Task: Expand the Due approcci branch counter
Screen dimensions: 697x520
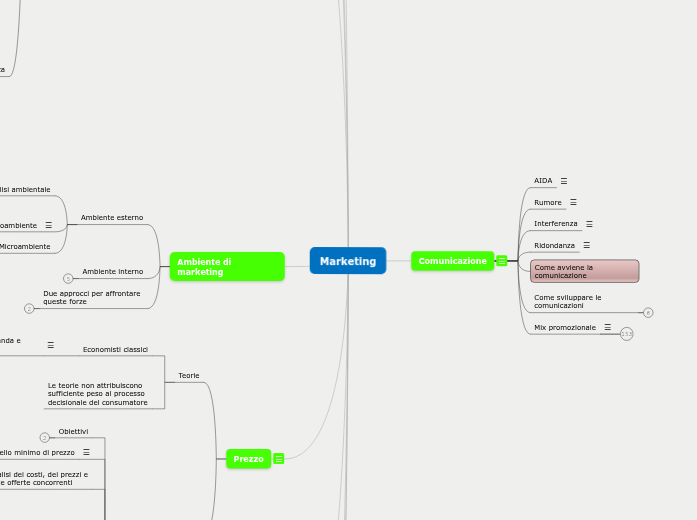Action: [x=29, y=308]
